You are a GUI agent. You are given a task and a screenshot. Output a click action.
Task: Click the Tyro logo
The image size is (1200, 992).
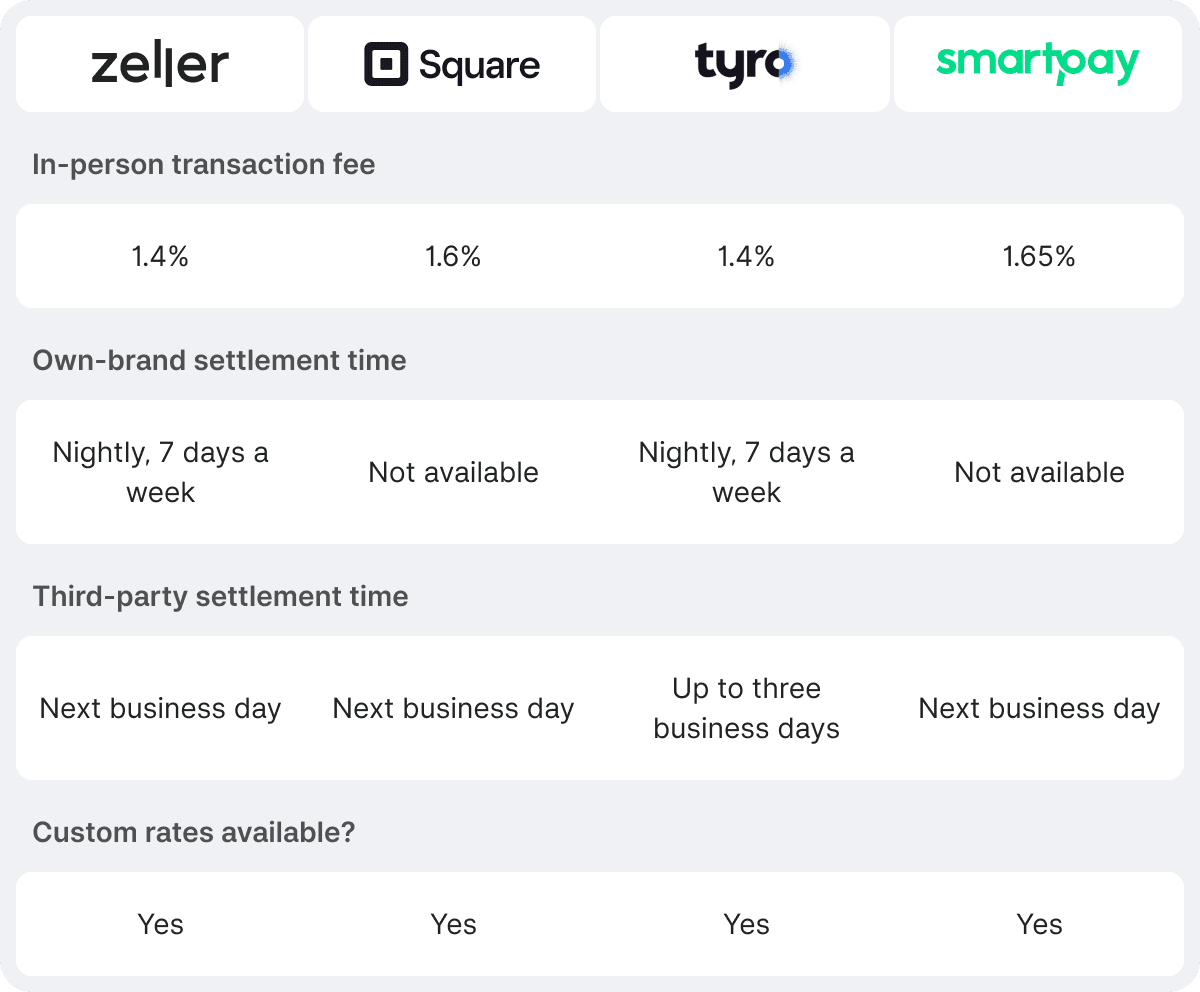coord(745,65)
